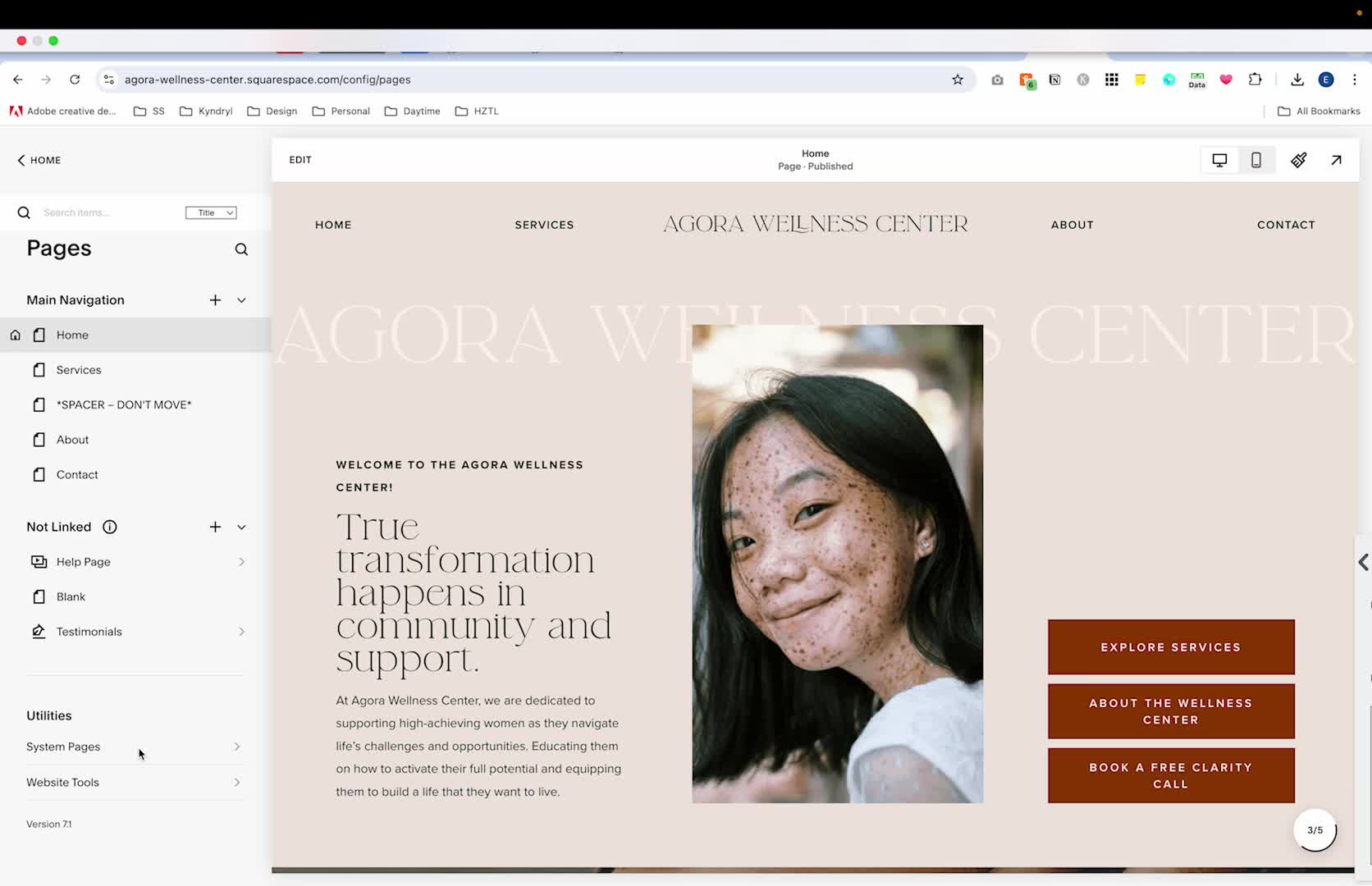Image resolution: width=1372 pixels, height=886 pixels.
Task: Open the 3/5 progress circle
Action: point(1315,830)
